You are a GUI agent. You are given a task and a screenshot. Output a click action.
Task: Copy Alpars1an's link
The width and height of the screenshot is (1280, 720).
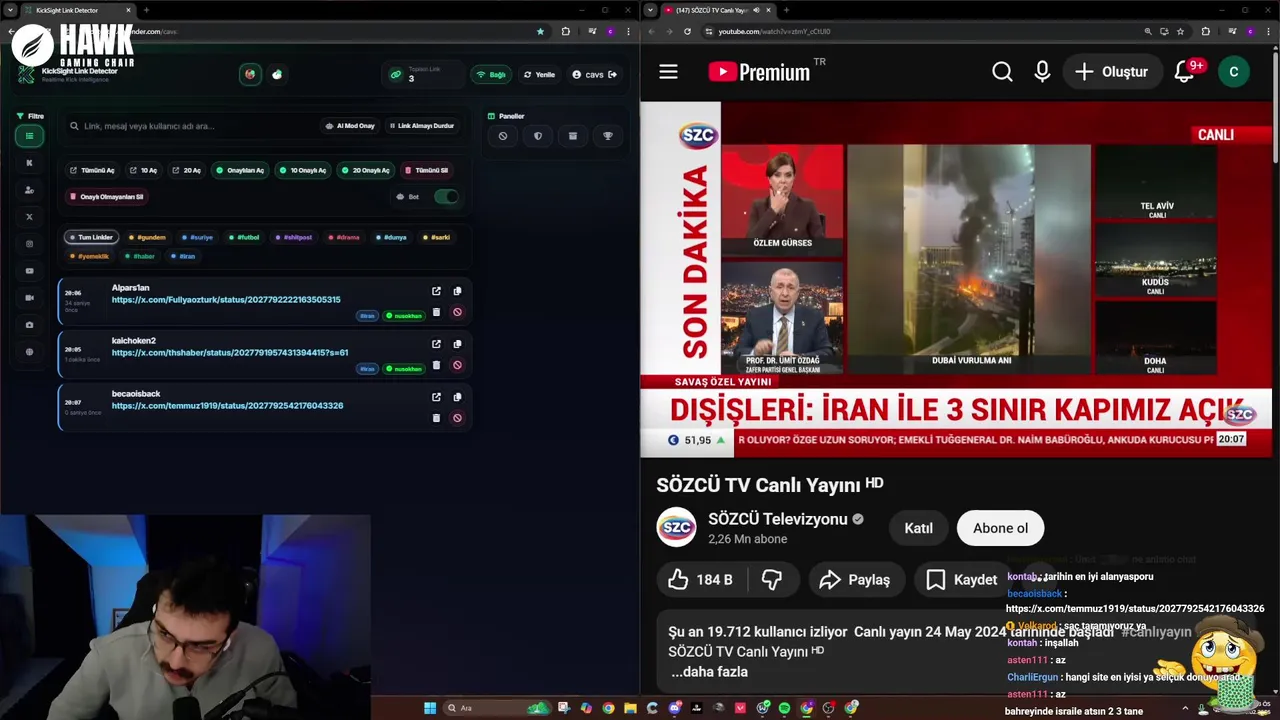click(x=457, y=291)
